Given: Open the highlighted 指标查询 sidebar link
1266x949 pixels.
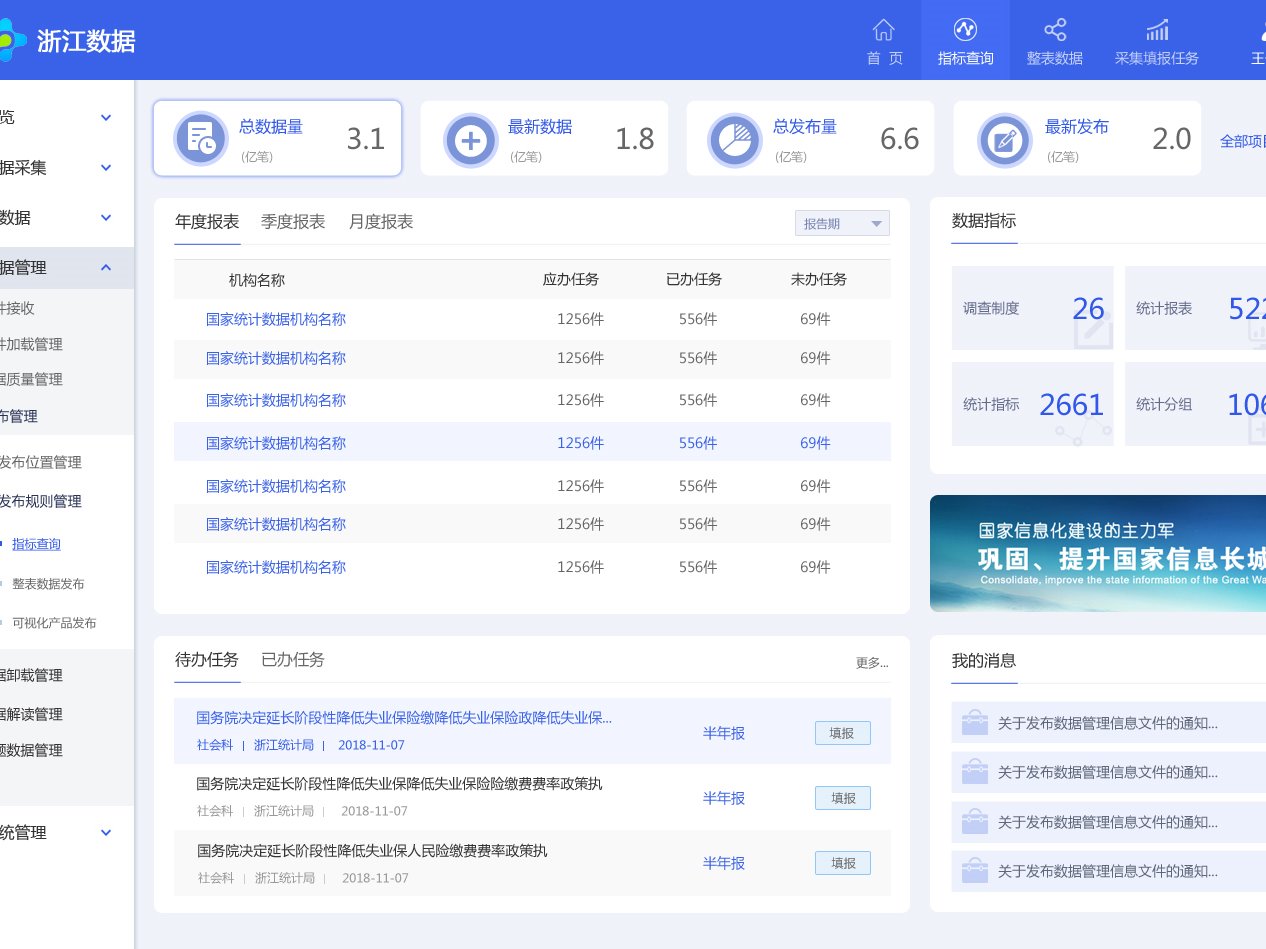Looking at the screenshot, I should point(36,544).
